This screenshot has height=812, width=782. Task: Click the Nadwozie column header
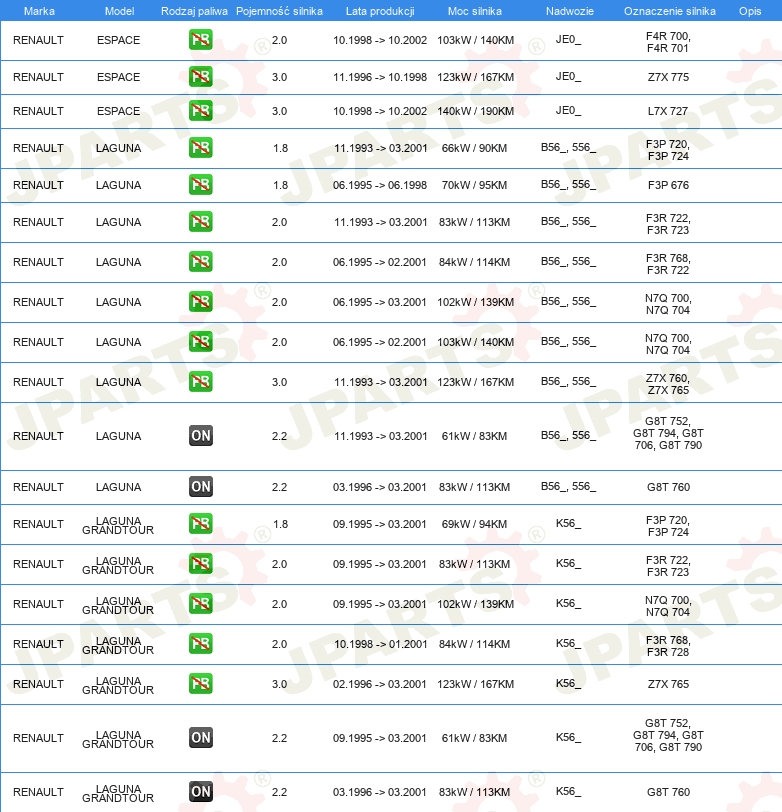(x=570, y=11)
